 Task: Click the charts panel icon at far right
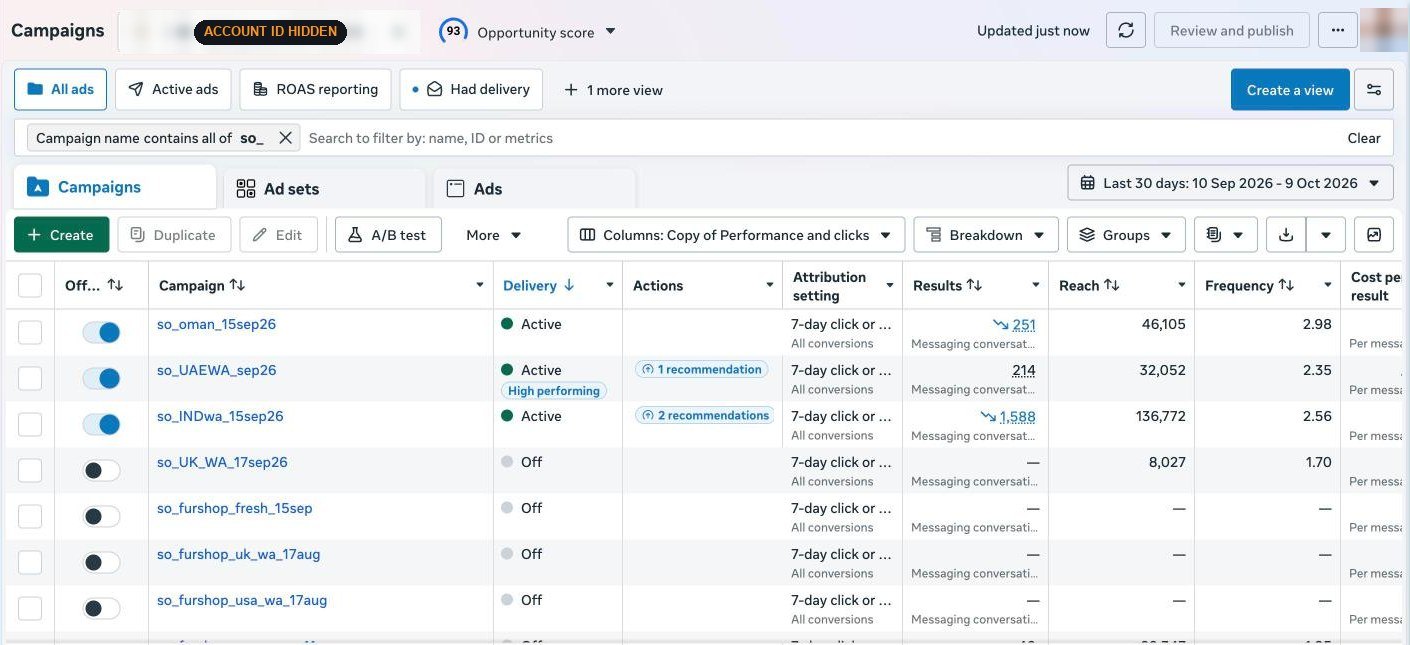[1374, 235]
